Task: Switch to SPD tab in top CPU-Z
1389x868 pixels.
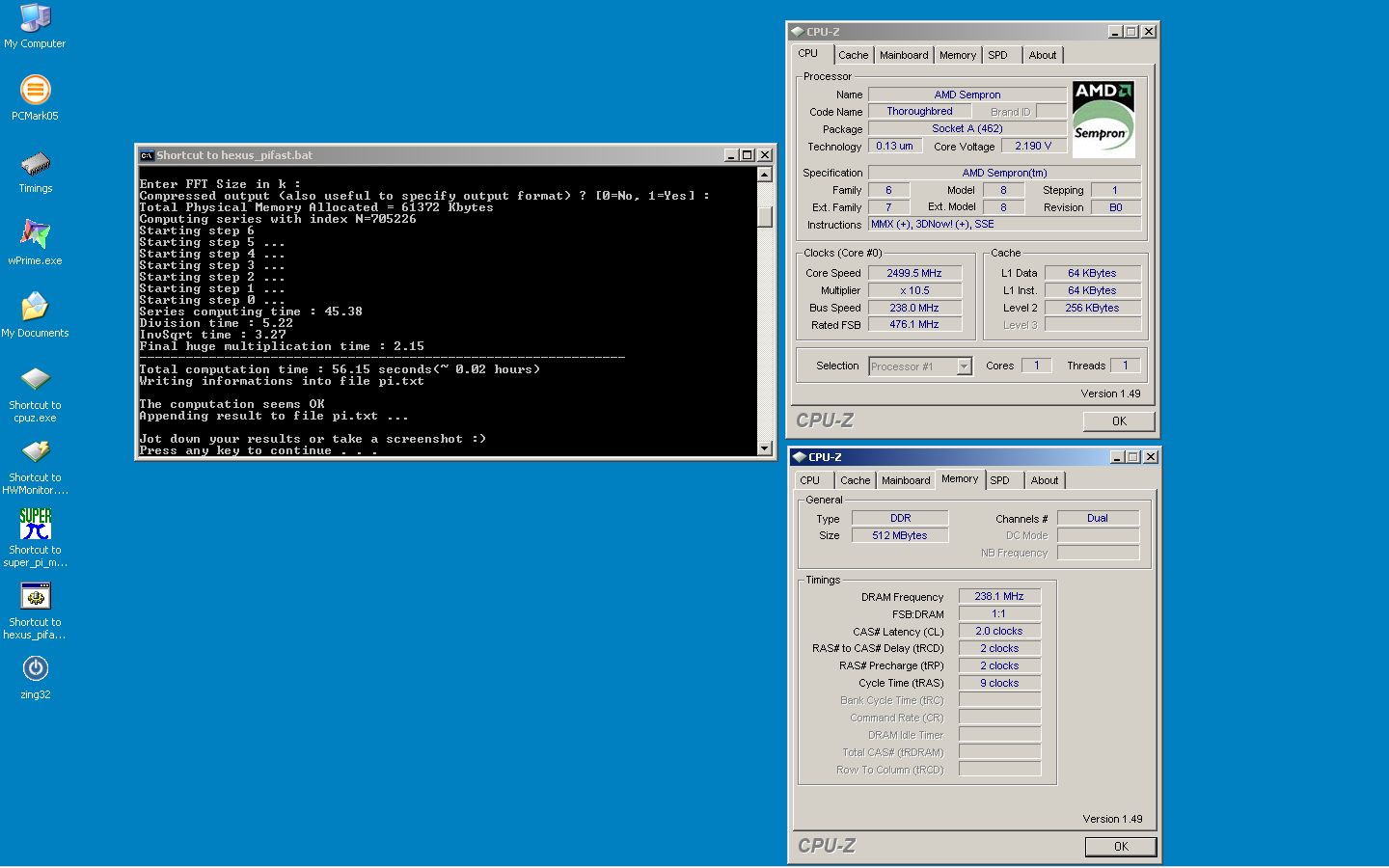Action: tap(998, 55)
